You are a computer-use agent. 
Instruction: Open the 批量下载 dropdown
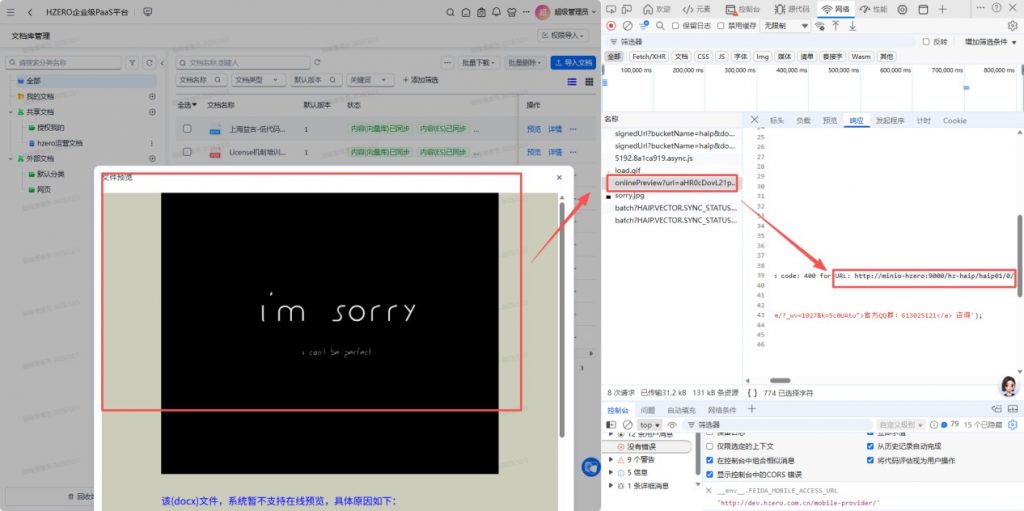(478, 62)
